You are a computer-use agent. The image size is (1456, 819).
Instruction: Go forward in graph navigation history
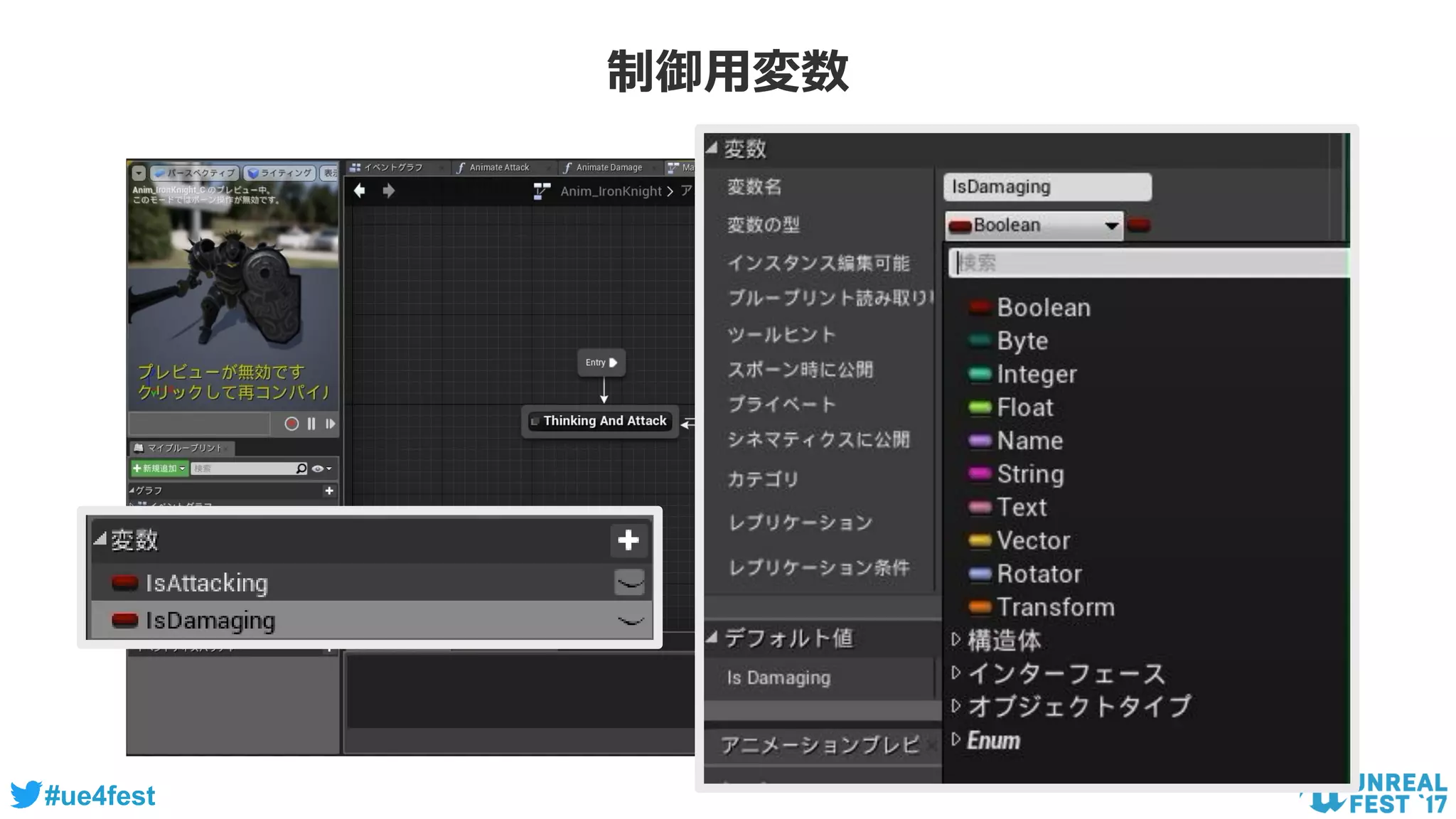coord(388,191)
